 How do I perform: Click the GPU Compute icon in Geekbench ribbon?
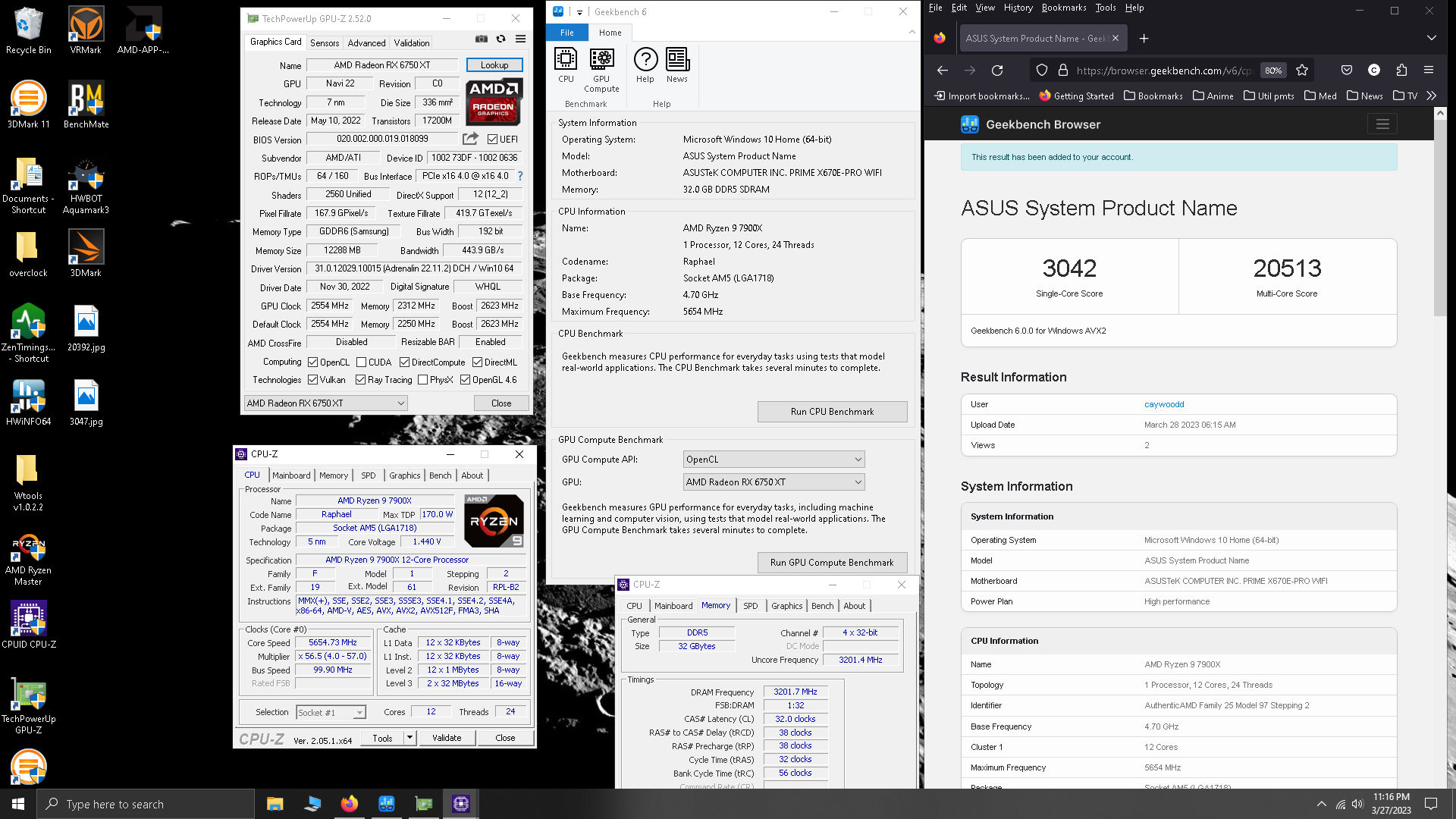click(x=601, y=71)
